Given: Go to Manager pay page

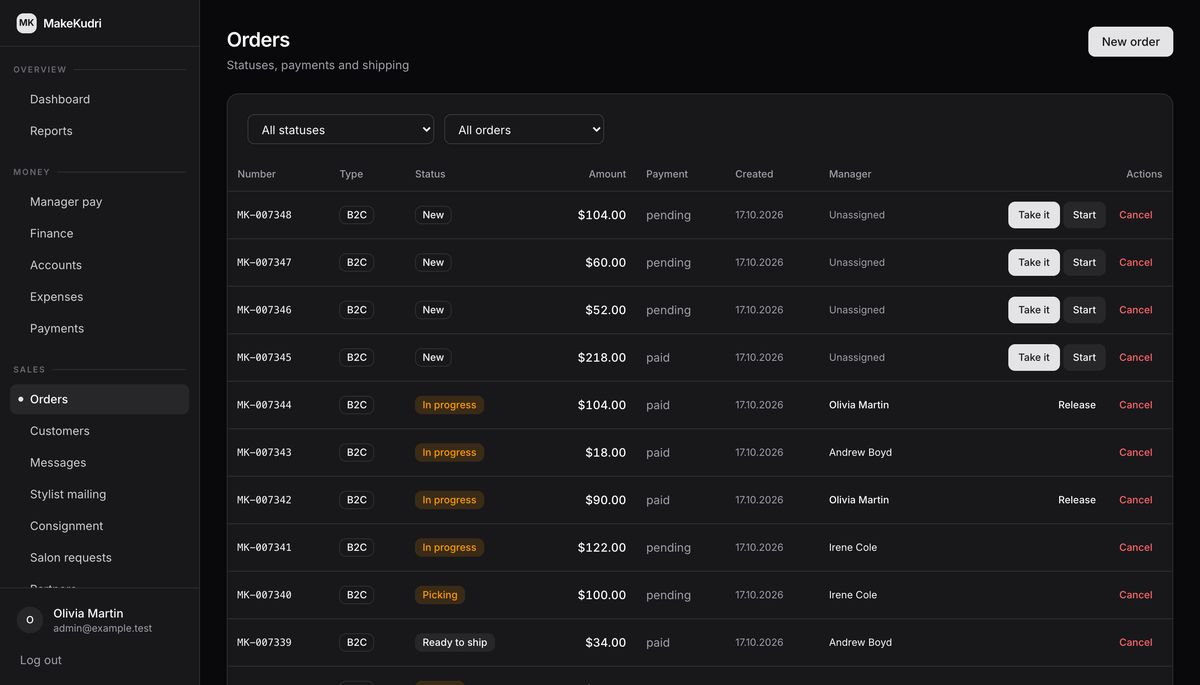Looking at the screenshot, I should coord(100,202).
